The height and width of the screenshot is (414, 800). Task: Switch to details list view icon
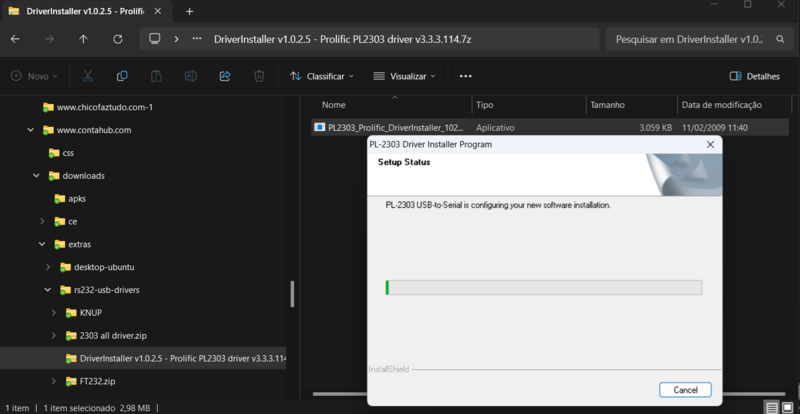772,408
